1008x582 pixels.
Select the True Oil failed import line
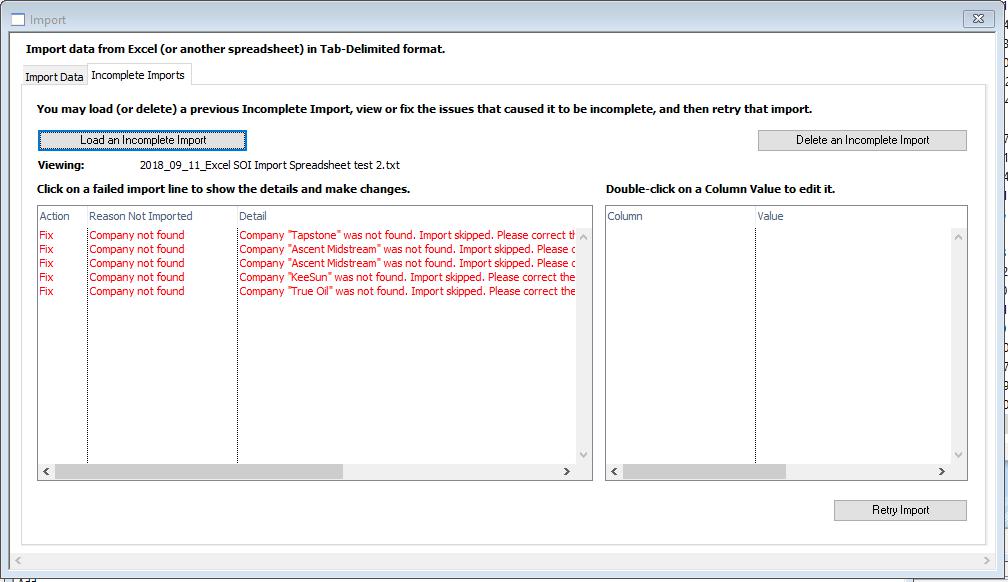pos(300,291)
